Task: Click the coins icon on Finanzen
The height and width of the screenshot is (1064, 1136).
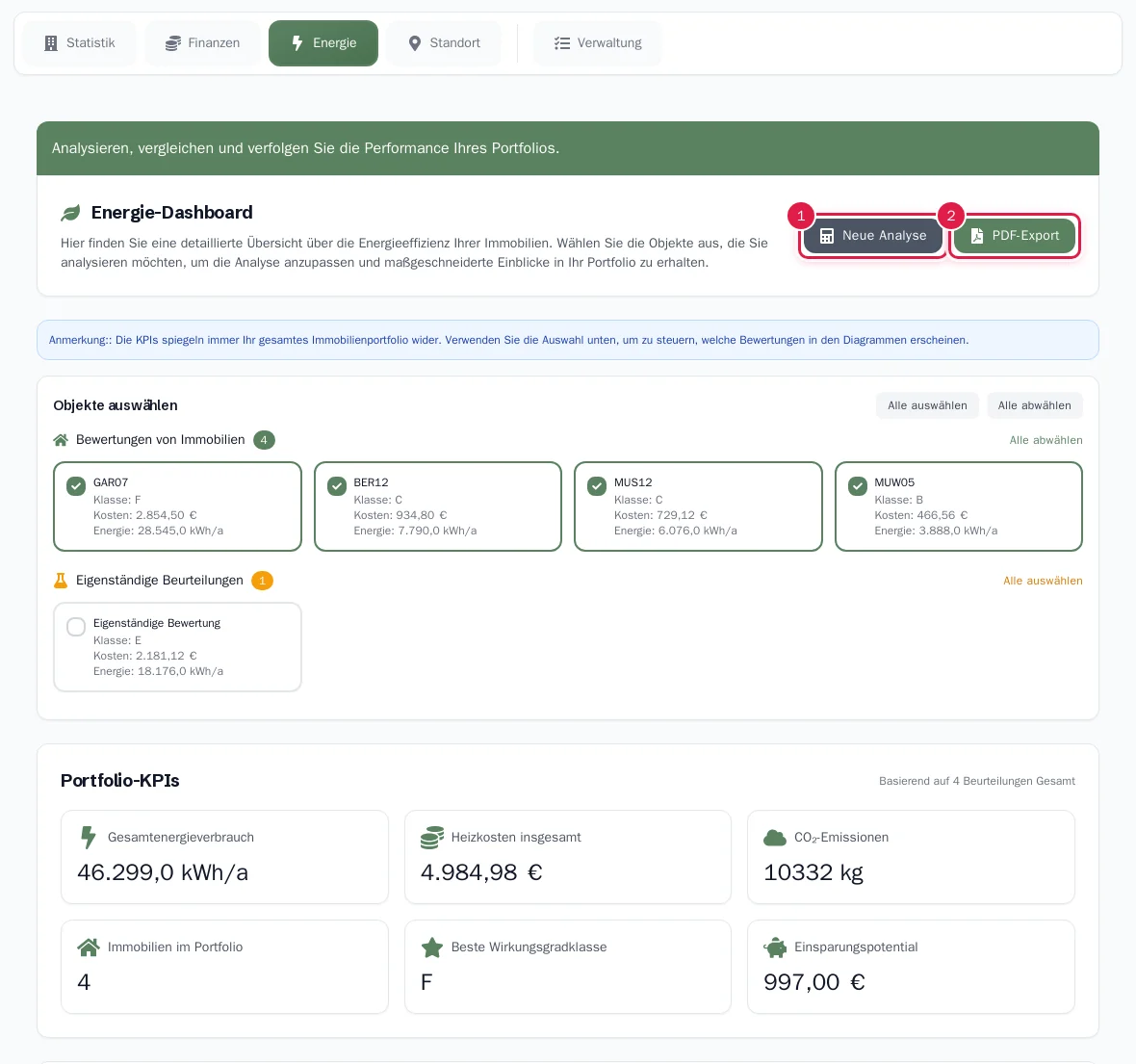Action: pos(173,43)
